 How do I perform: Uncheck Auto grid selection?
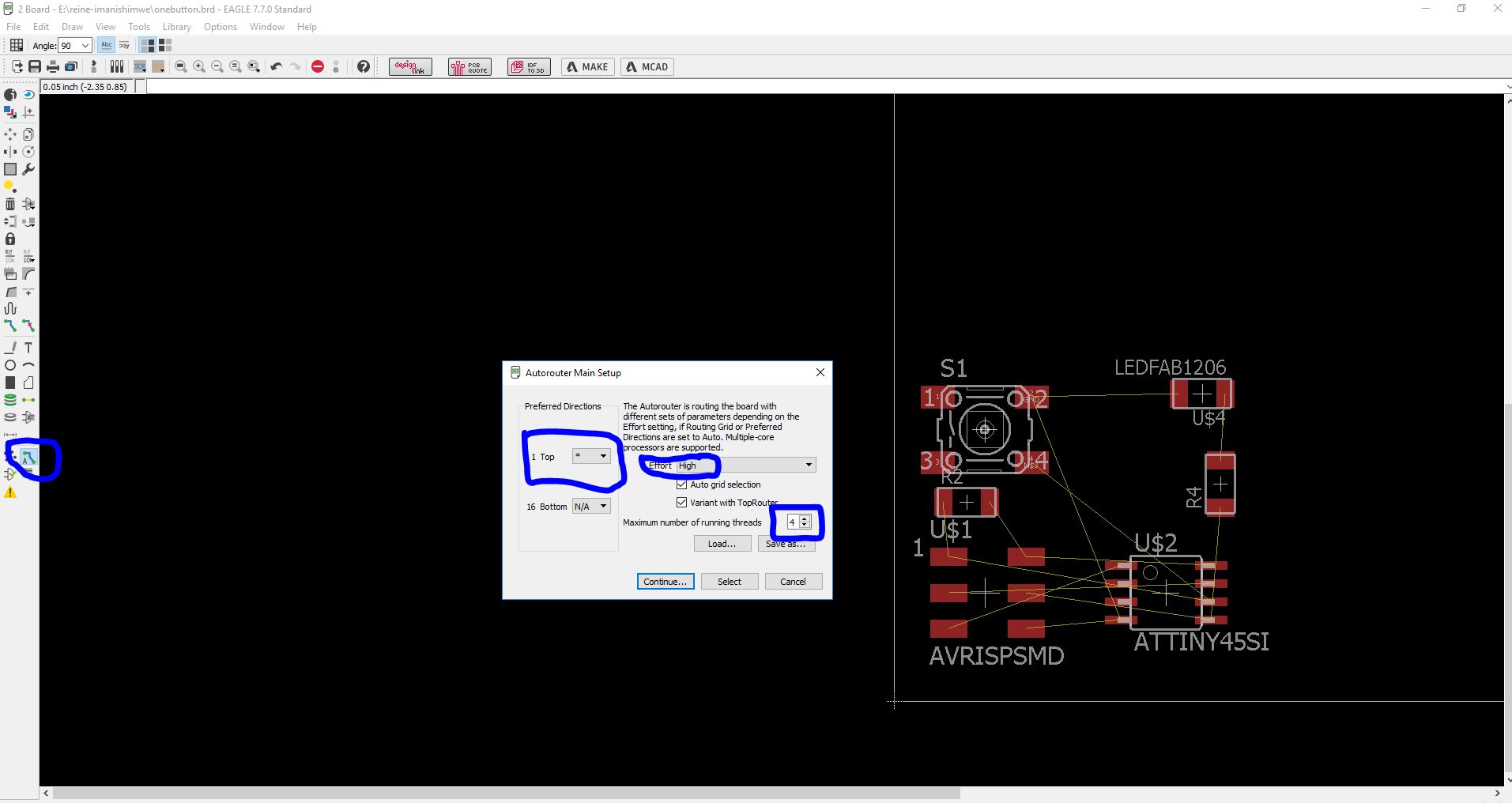pyautogui.click(x=681, y=484)
